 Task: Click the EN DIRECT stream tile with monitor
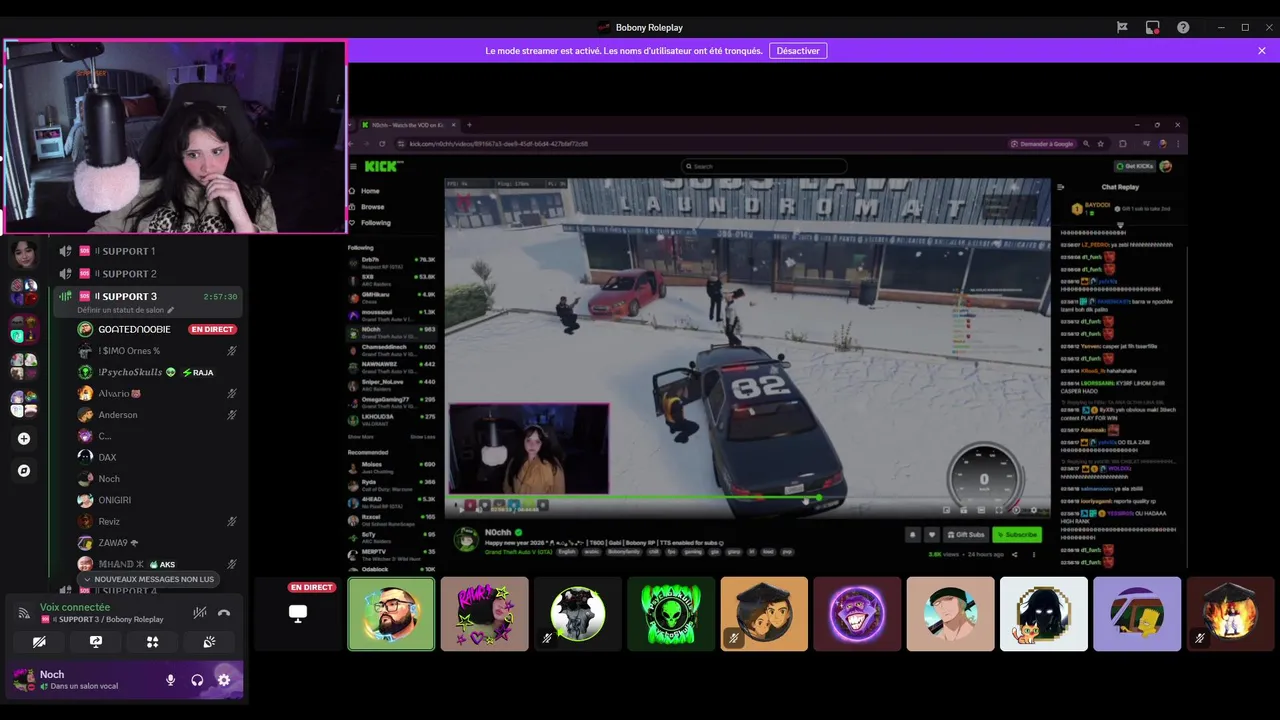(298, 614)
